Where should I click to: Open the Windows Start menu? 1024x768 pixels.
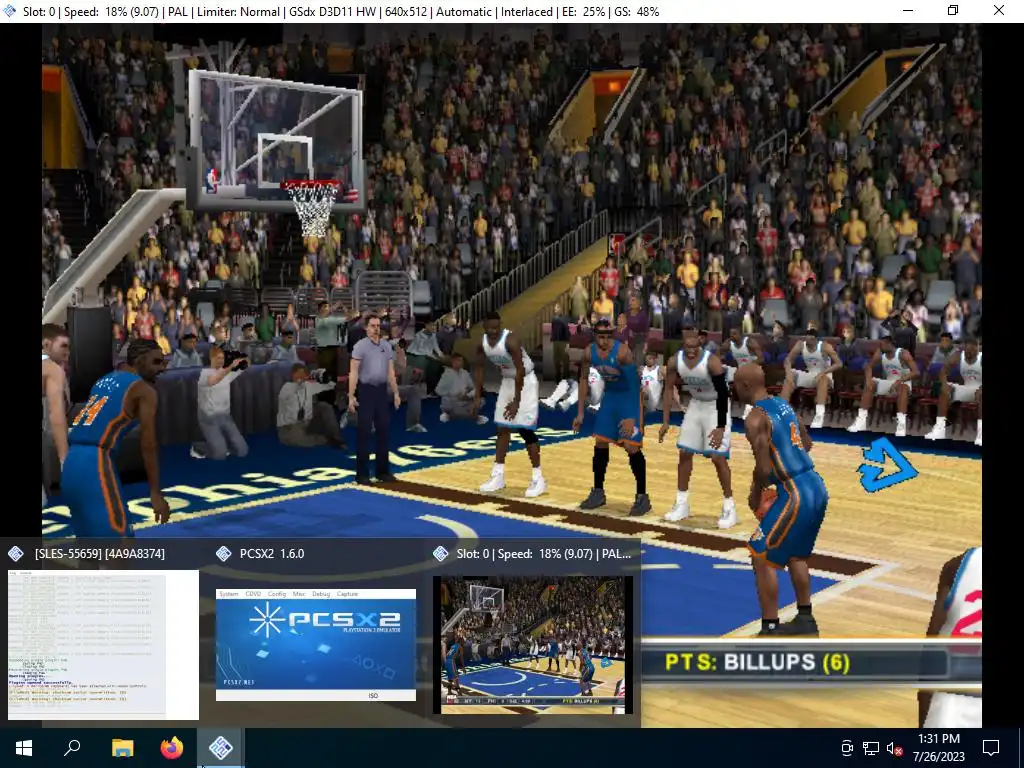24,748
